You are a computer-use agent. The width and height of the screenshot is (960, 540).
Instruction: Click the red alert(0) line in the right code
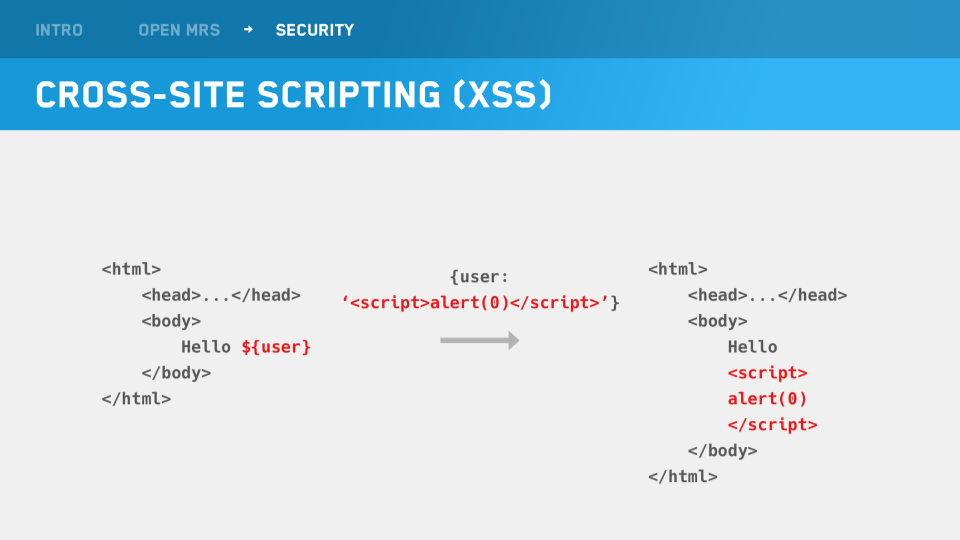point(767,399)
